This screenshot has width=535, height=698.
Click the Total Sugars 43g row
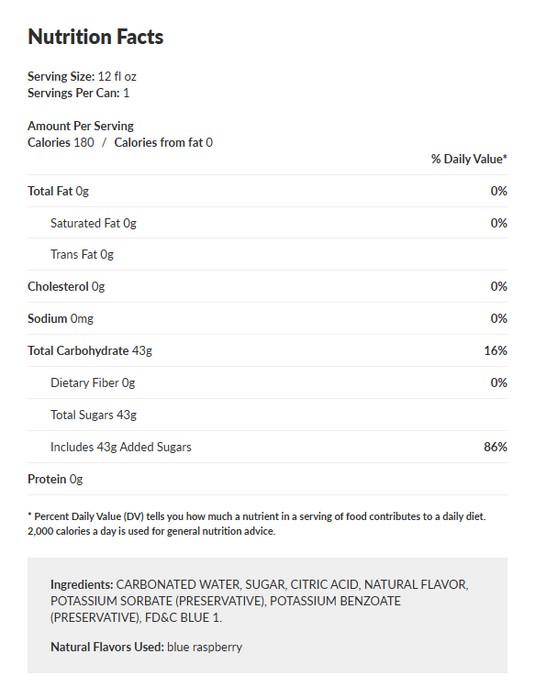pyautogui.click(x=268, y=415)
